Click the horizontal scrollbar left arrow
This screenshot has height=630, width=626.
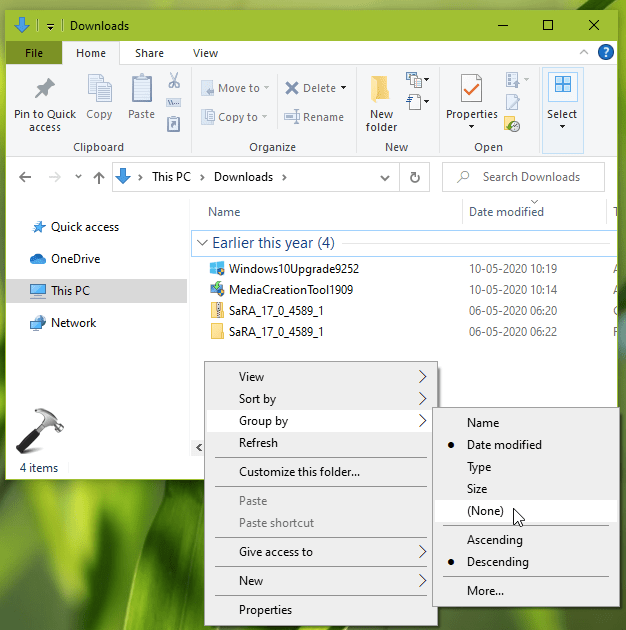point(198,447)
